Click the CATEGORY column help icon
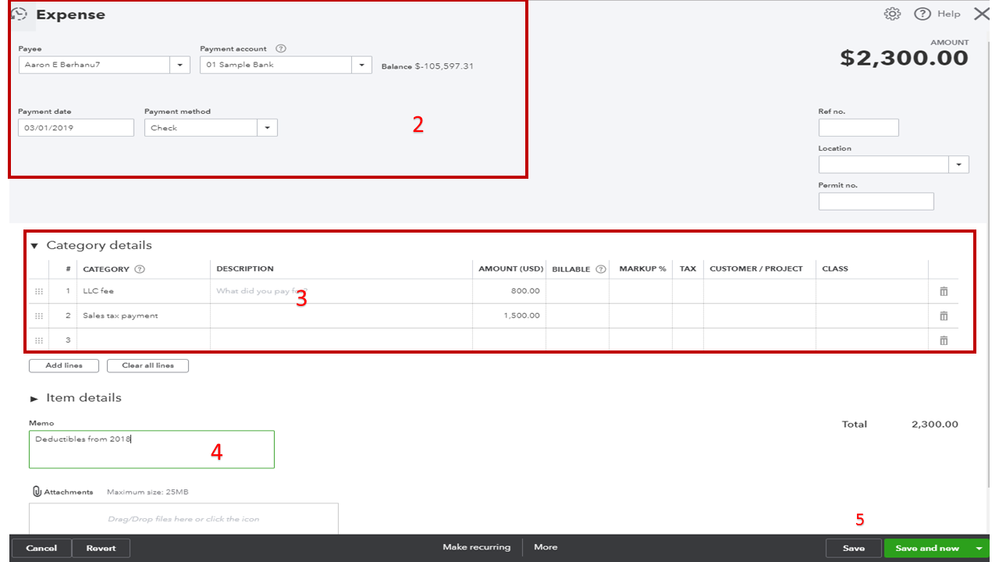This screenshot has height=562, width=999. pyautogui.click(x=140, y=269)
